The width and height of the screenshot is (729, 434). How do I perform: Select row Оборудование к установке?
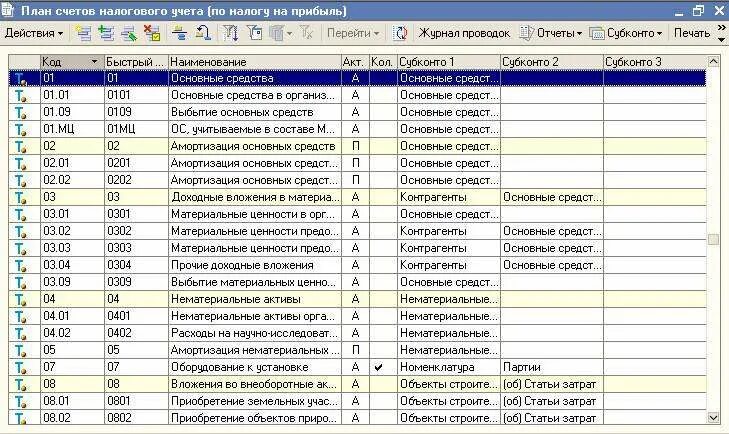pyautogui.click(x=357, y=367)
